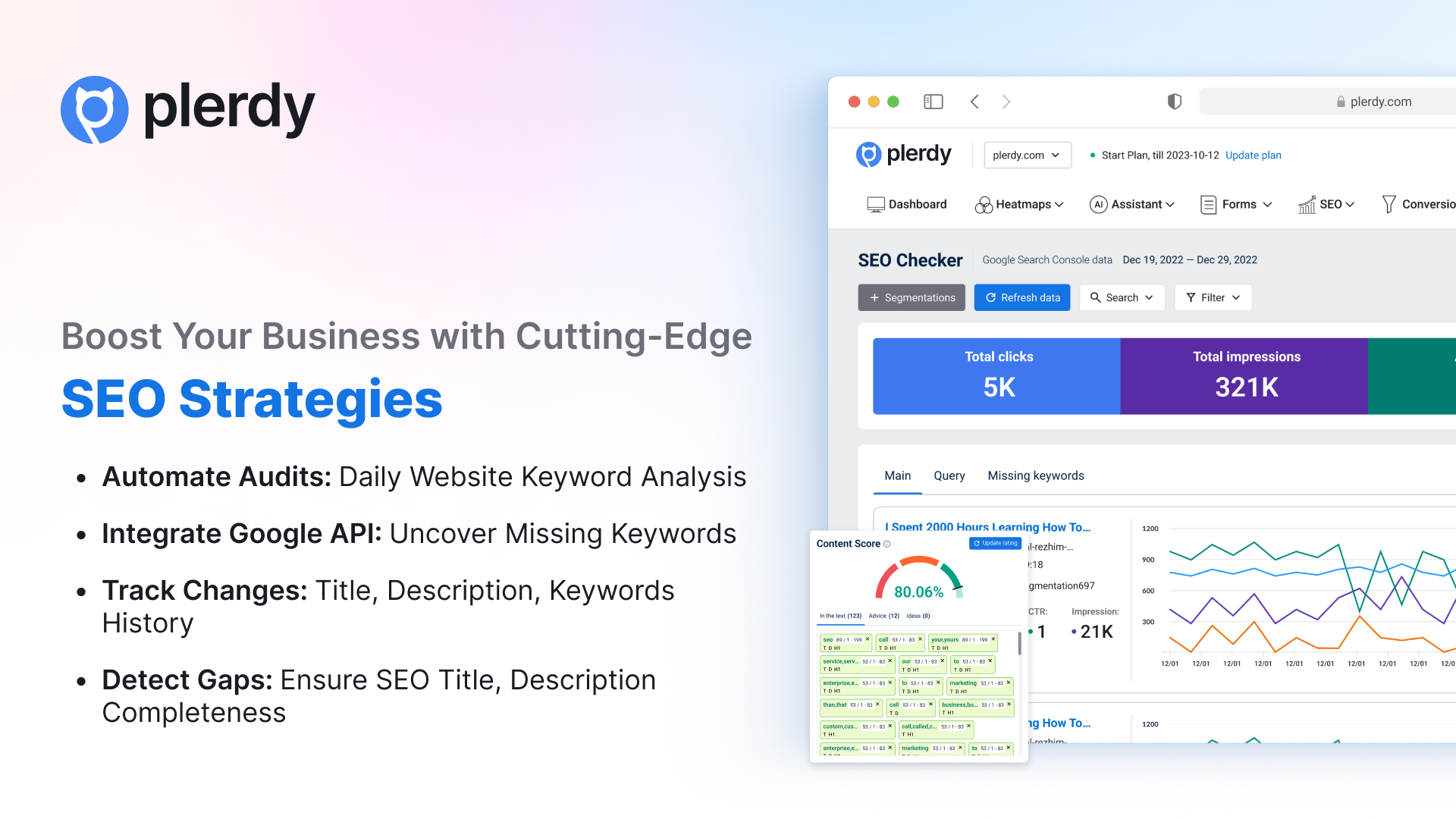Switch to the Query tab
Viewport: 1456px width, 819px height.
(x=949, y=475)
